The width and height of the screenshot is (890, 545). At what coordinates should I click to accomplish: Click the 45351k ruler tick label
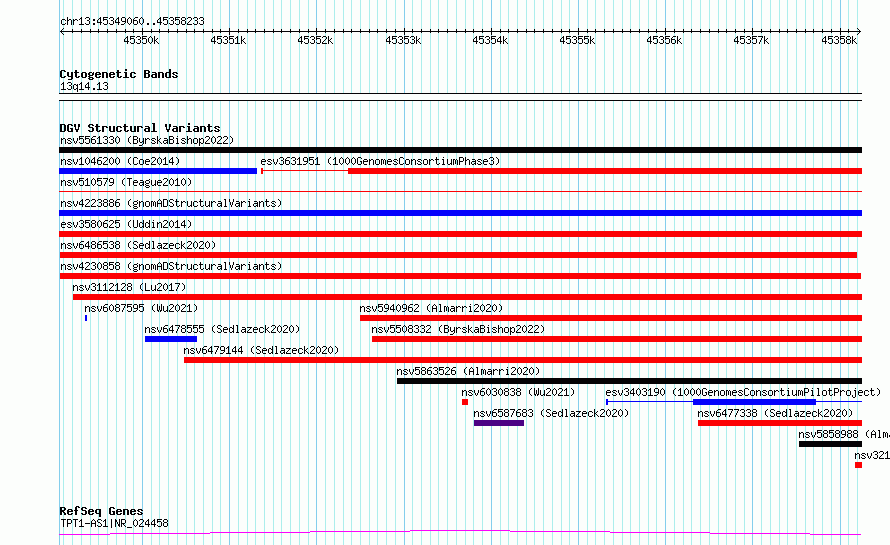click(228, 40)
